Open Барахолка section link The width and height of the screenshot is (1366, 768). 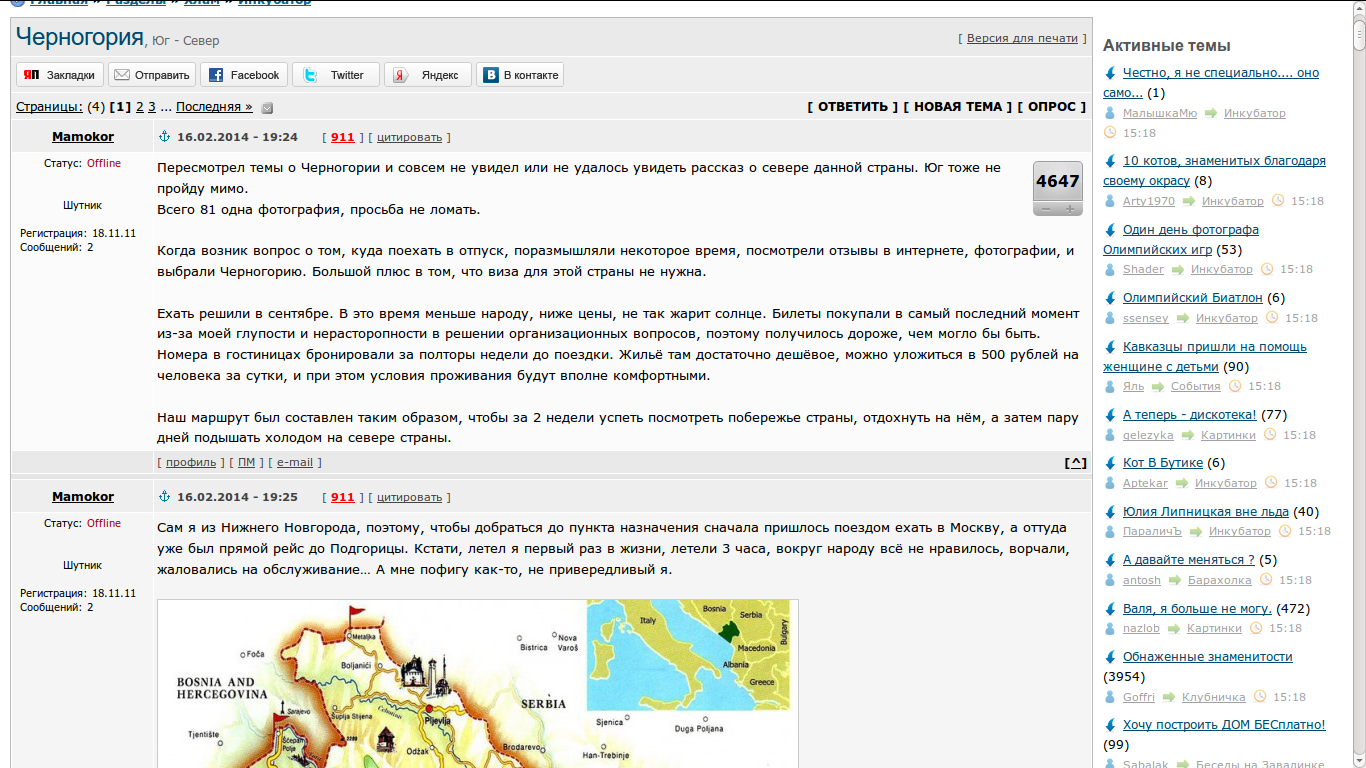point(1220,580)
